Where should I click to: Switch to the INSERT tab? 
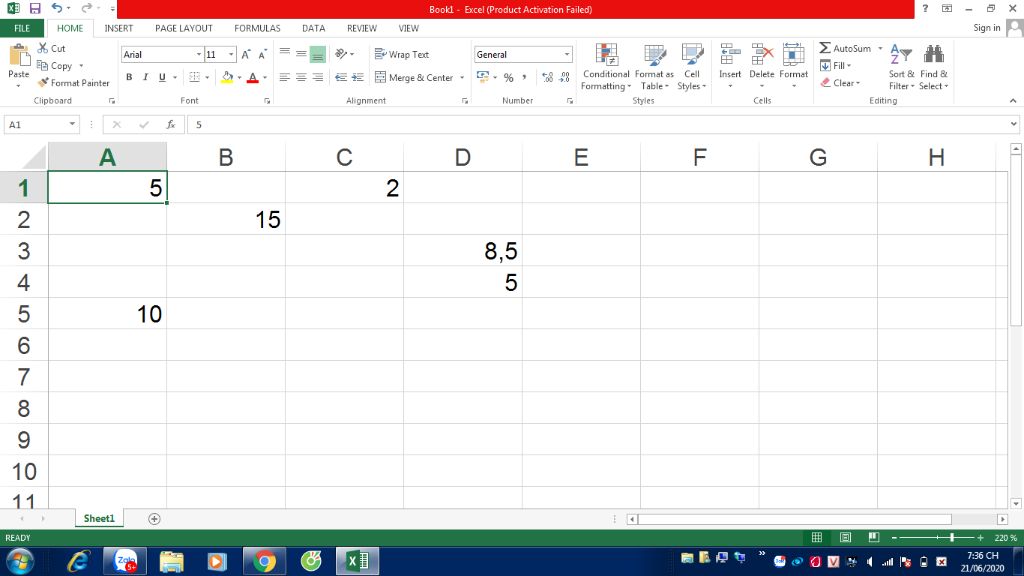coord(119,28)
